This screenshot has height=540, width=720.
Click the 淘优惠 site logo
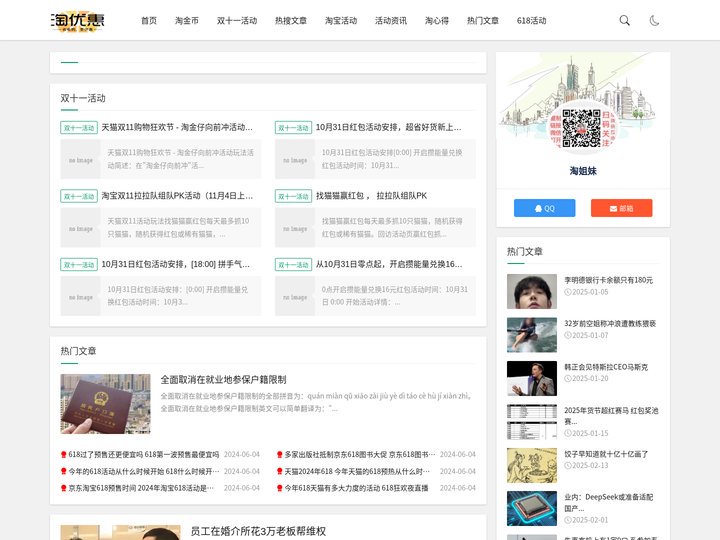pos(78,21)
